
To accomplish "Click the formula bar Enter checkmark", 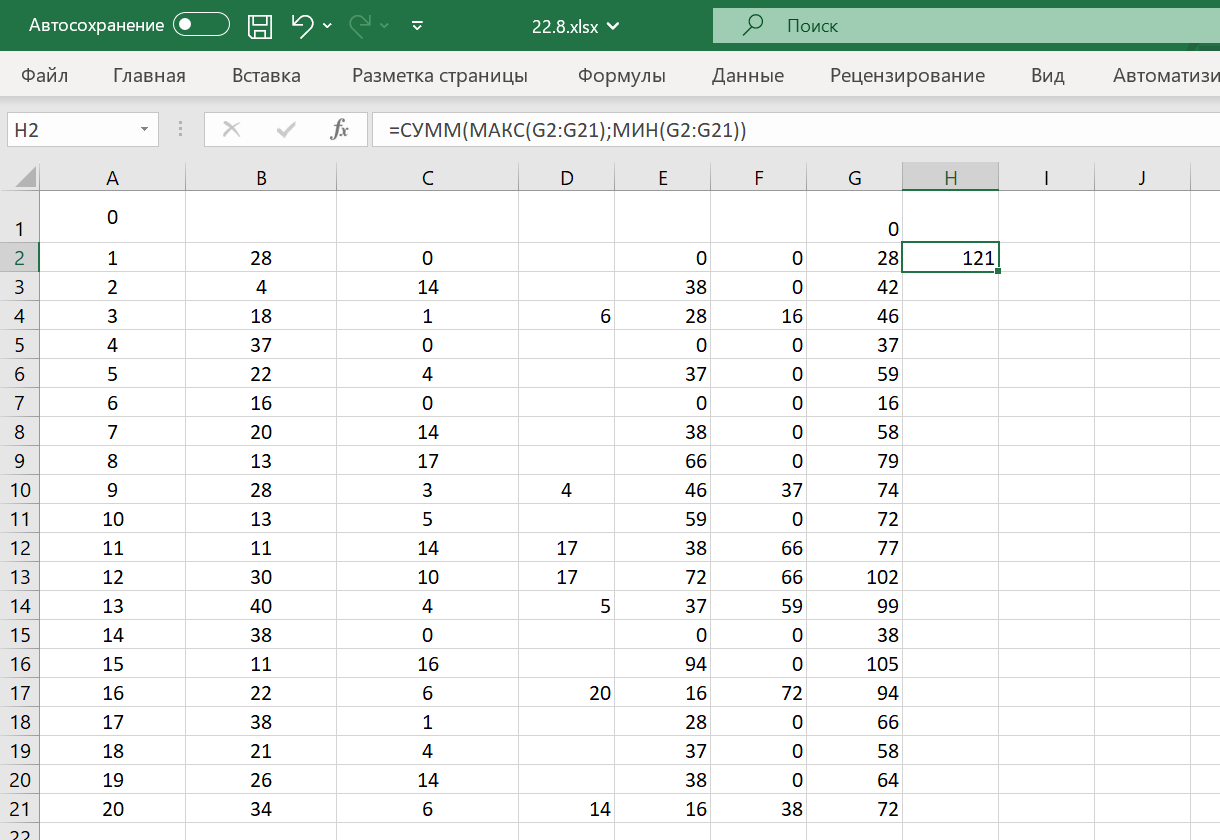I will tap(286, 129).
